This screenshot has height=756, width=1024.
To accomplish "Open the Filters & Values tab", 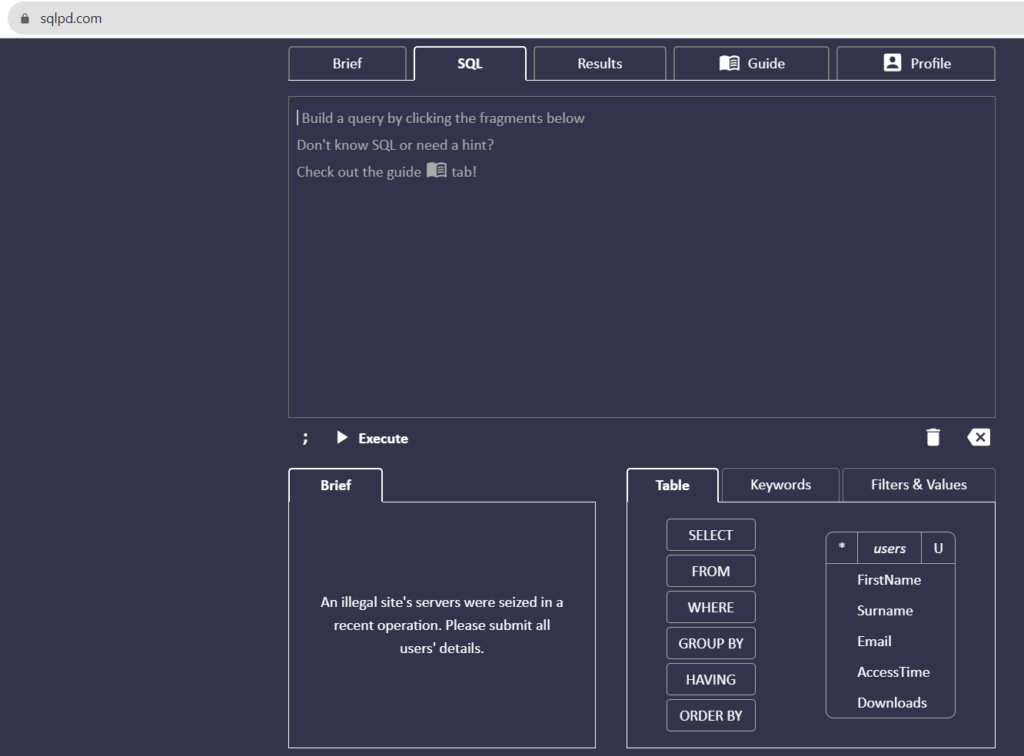I will [x=918, y=484].
